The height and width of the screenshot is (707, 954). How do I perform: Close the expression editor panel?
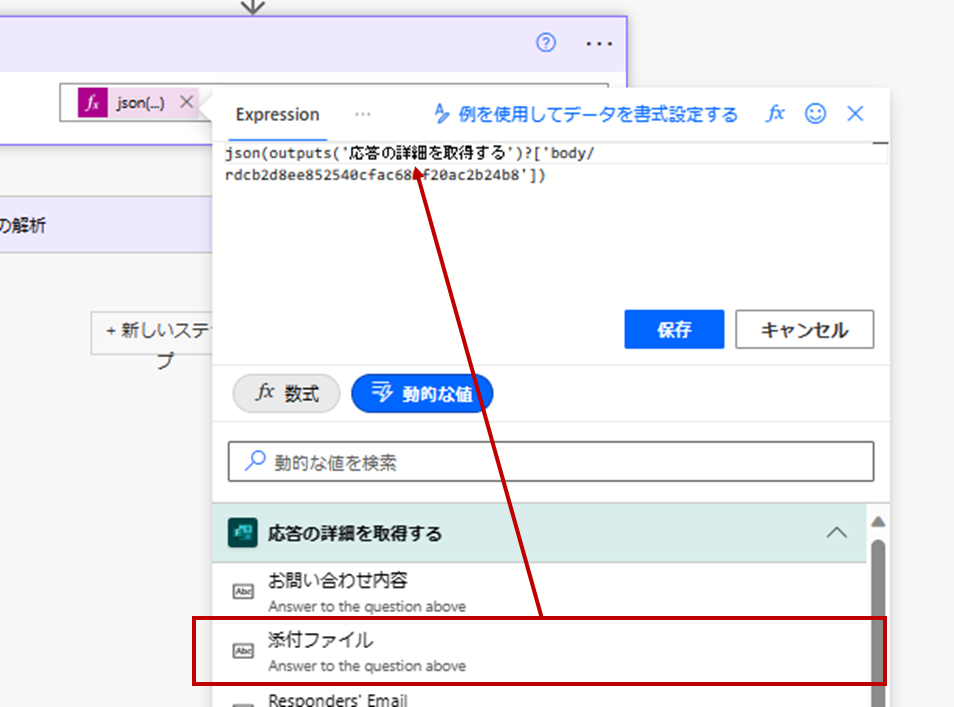point(855,113)
